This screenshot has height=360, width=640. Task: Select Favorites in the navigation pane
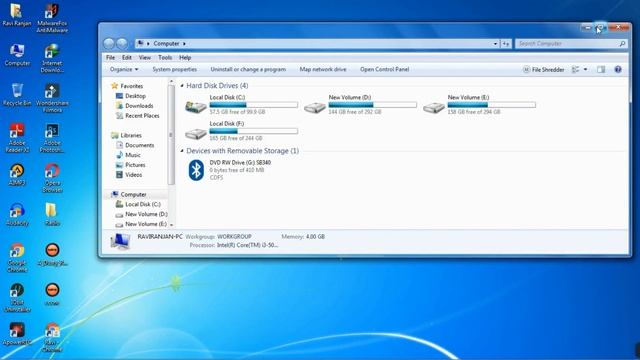127,86
